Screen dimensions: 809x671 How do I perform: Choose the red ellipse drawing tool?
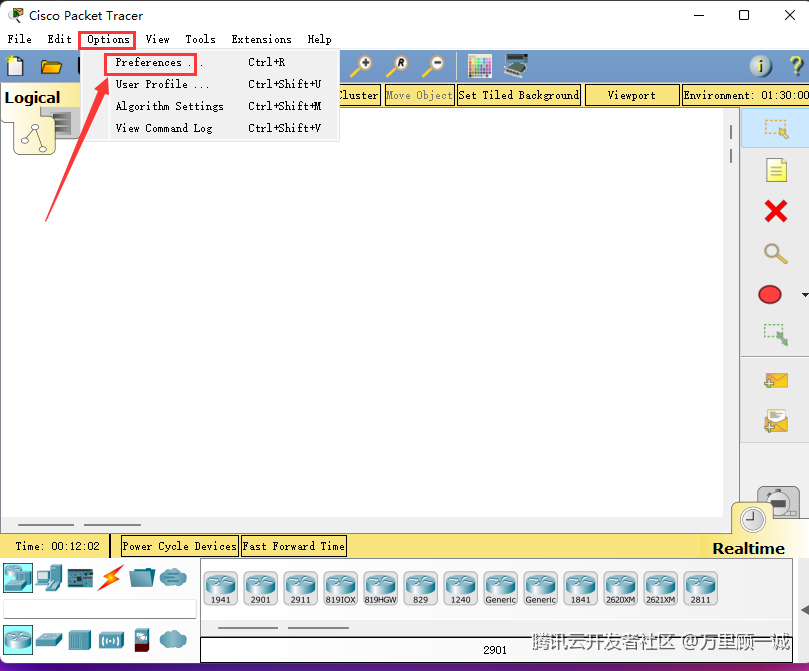770,294
